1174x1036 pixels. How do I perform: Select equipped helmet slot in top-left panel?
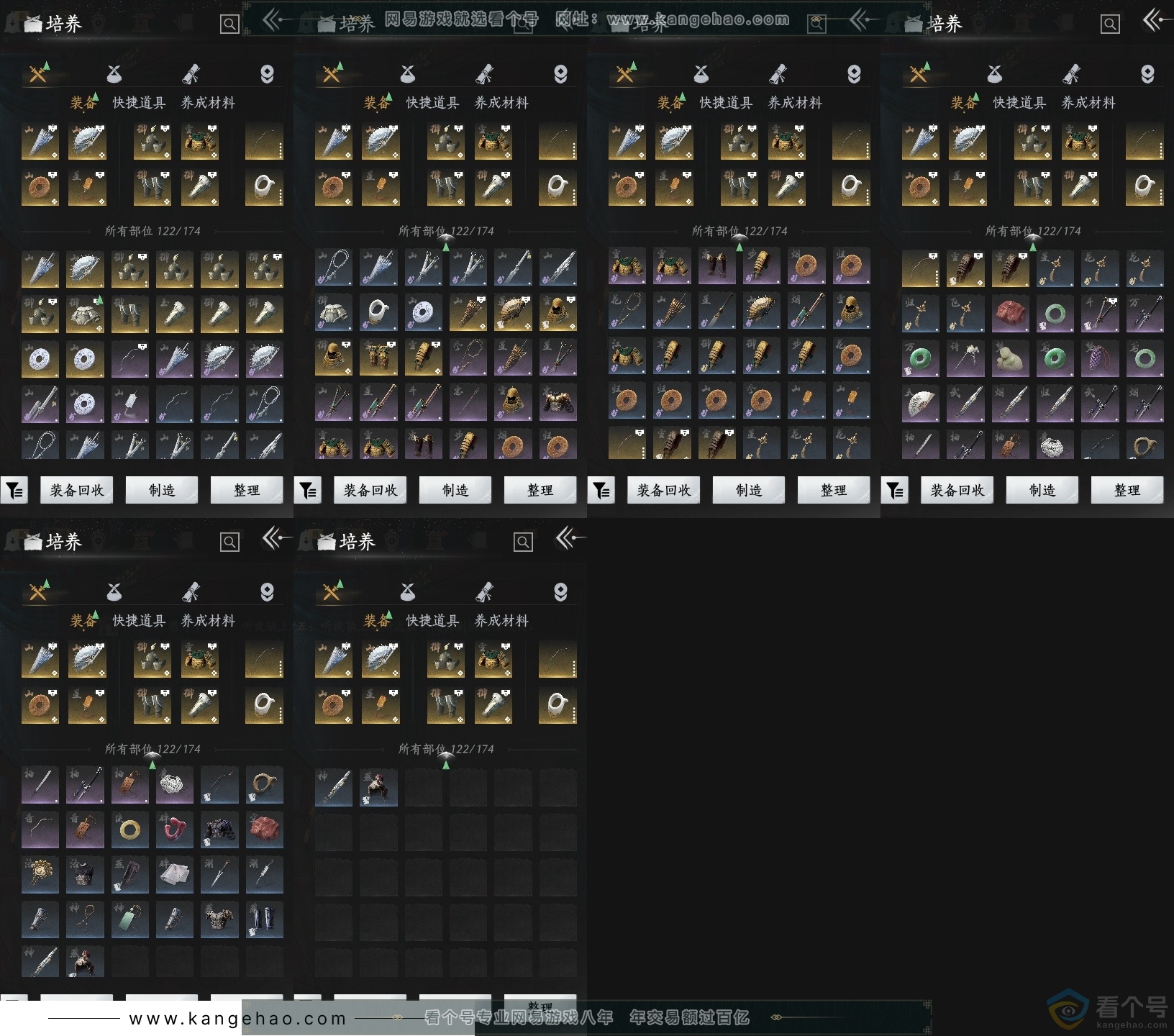pos(153,142)
